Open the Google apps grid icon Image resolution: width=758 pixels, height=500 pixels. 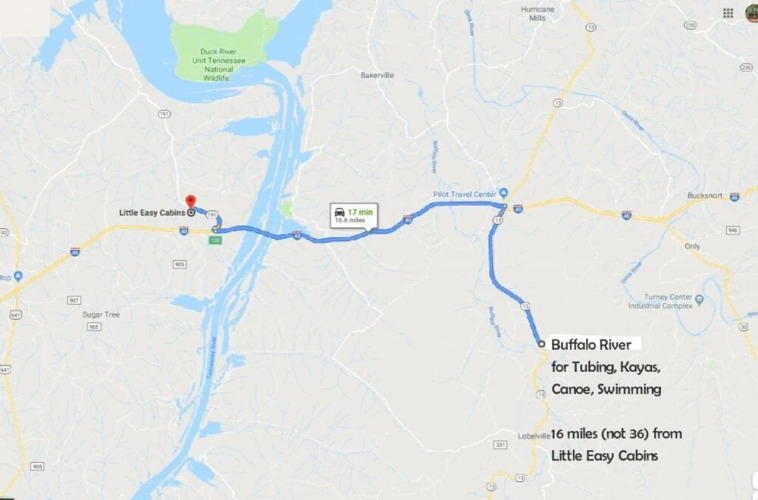click(x=728, y=13)
